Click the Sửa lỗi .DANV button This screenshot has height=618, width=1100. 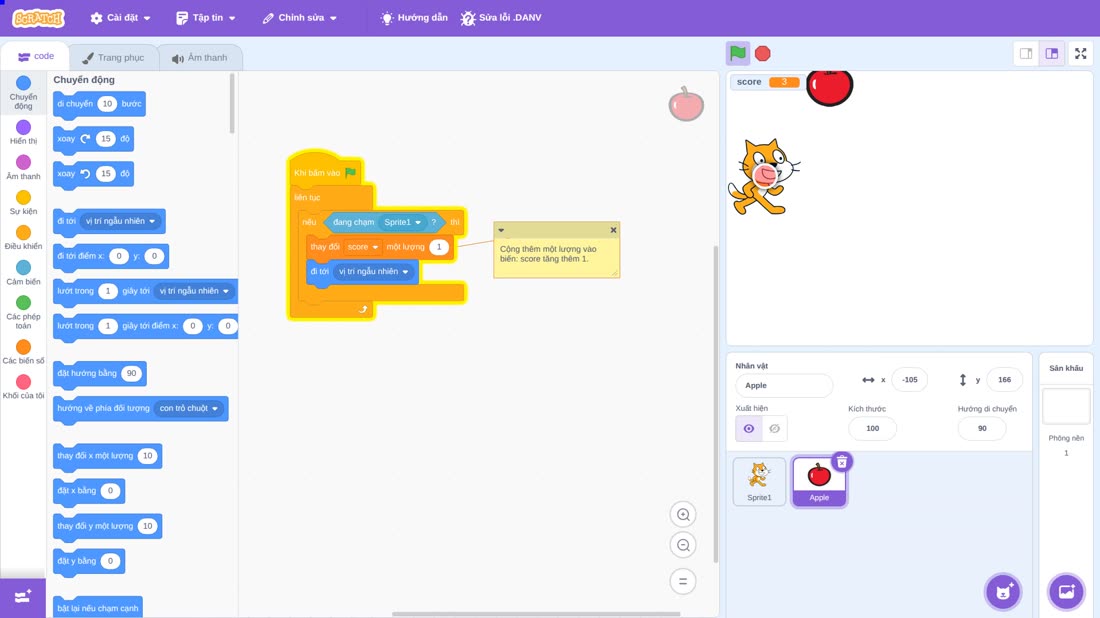501,18
